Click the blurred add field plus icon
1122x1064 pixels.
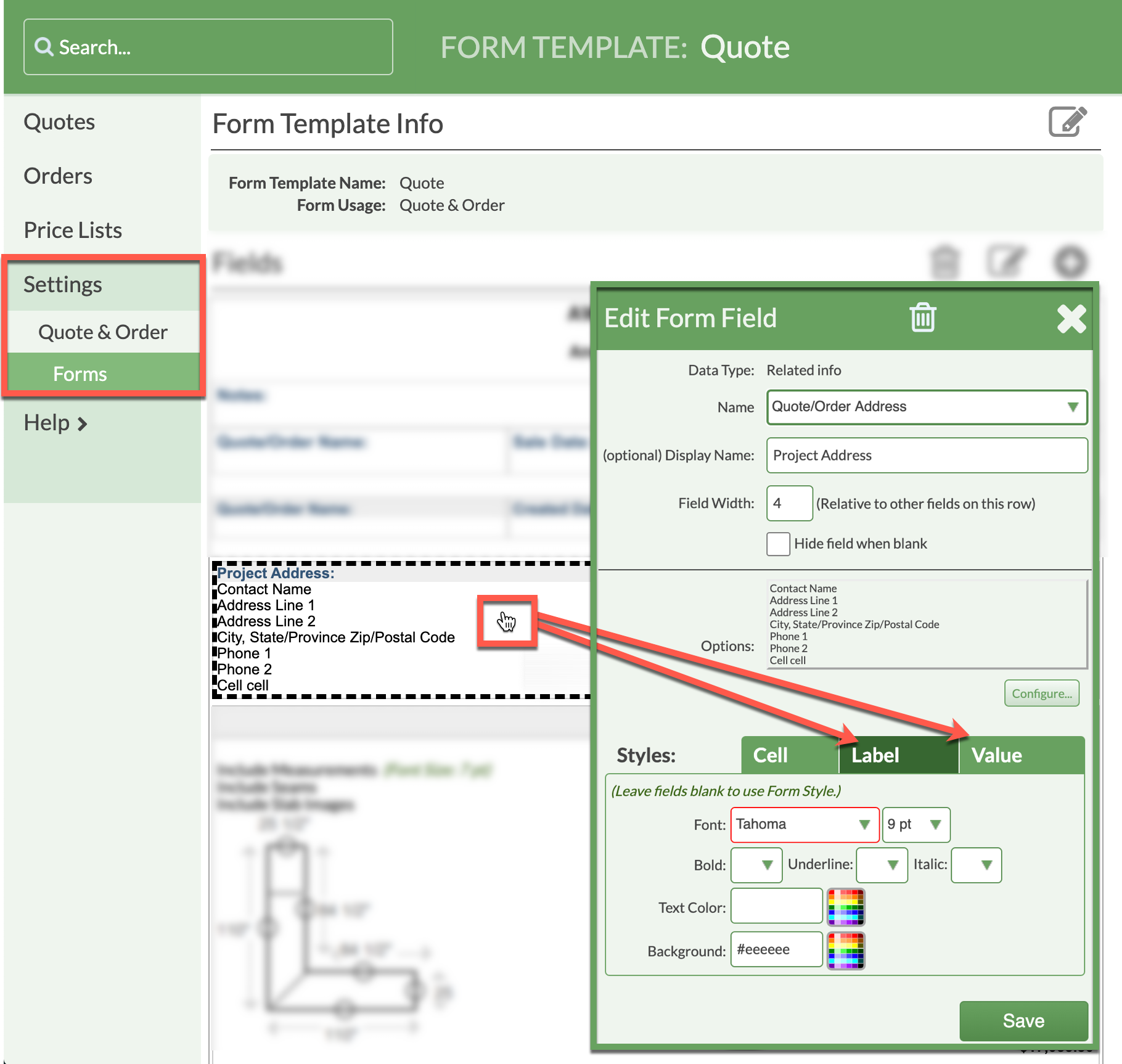point(1070,262)
